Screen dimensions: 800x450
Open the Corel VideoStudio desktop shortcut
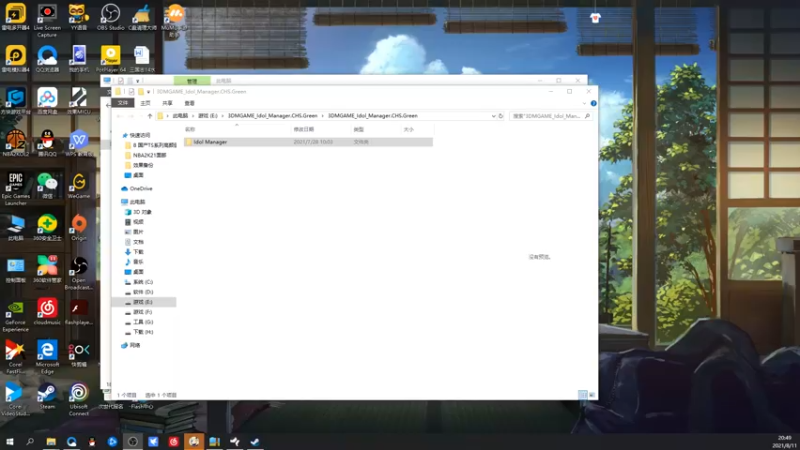pyautogui.click(x=15, y=399)
